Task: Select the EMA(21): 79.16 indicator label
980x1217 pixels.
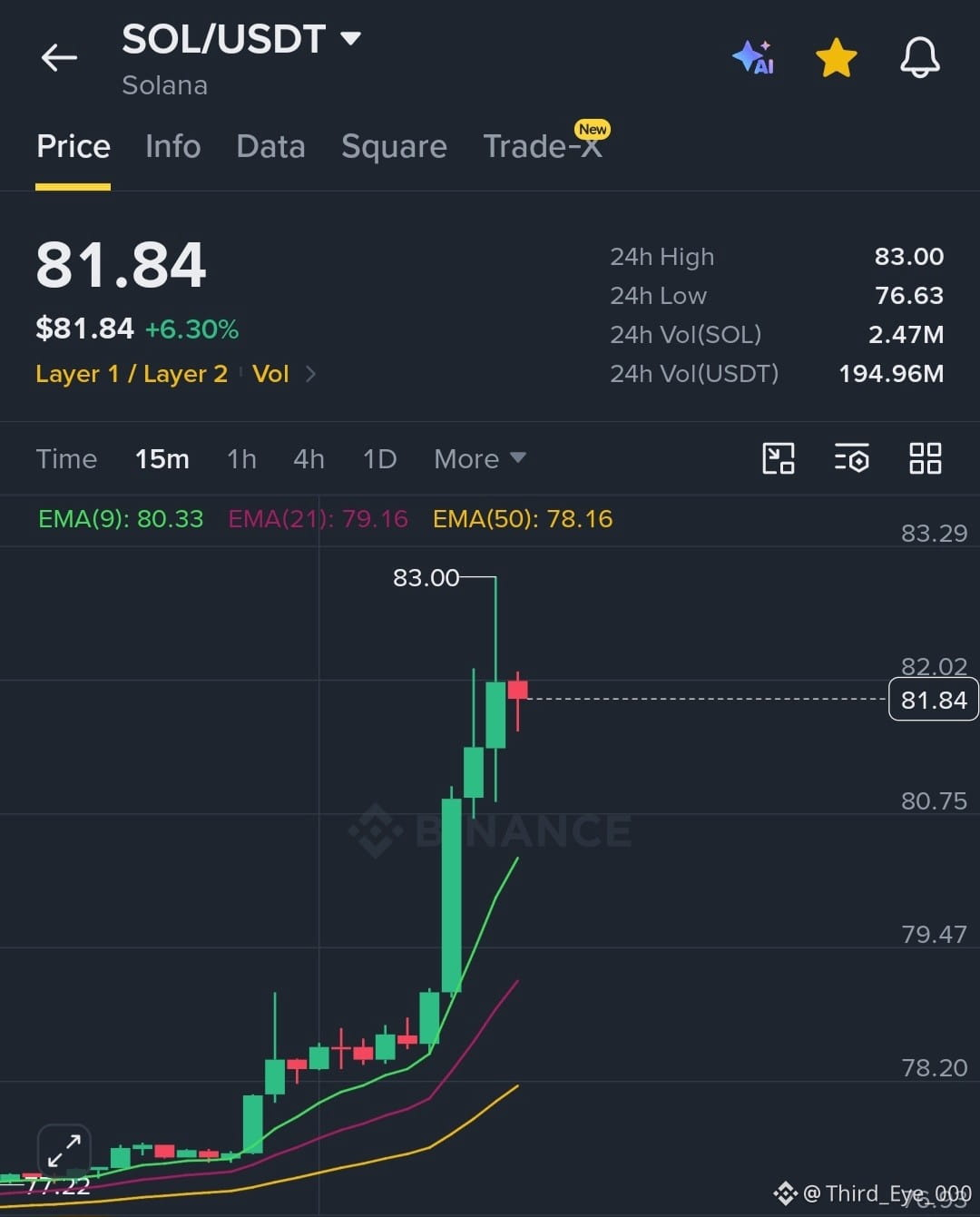Action: tap(318, 519)
